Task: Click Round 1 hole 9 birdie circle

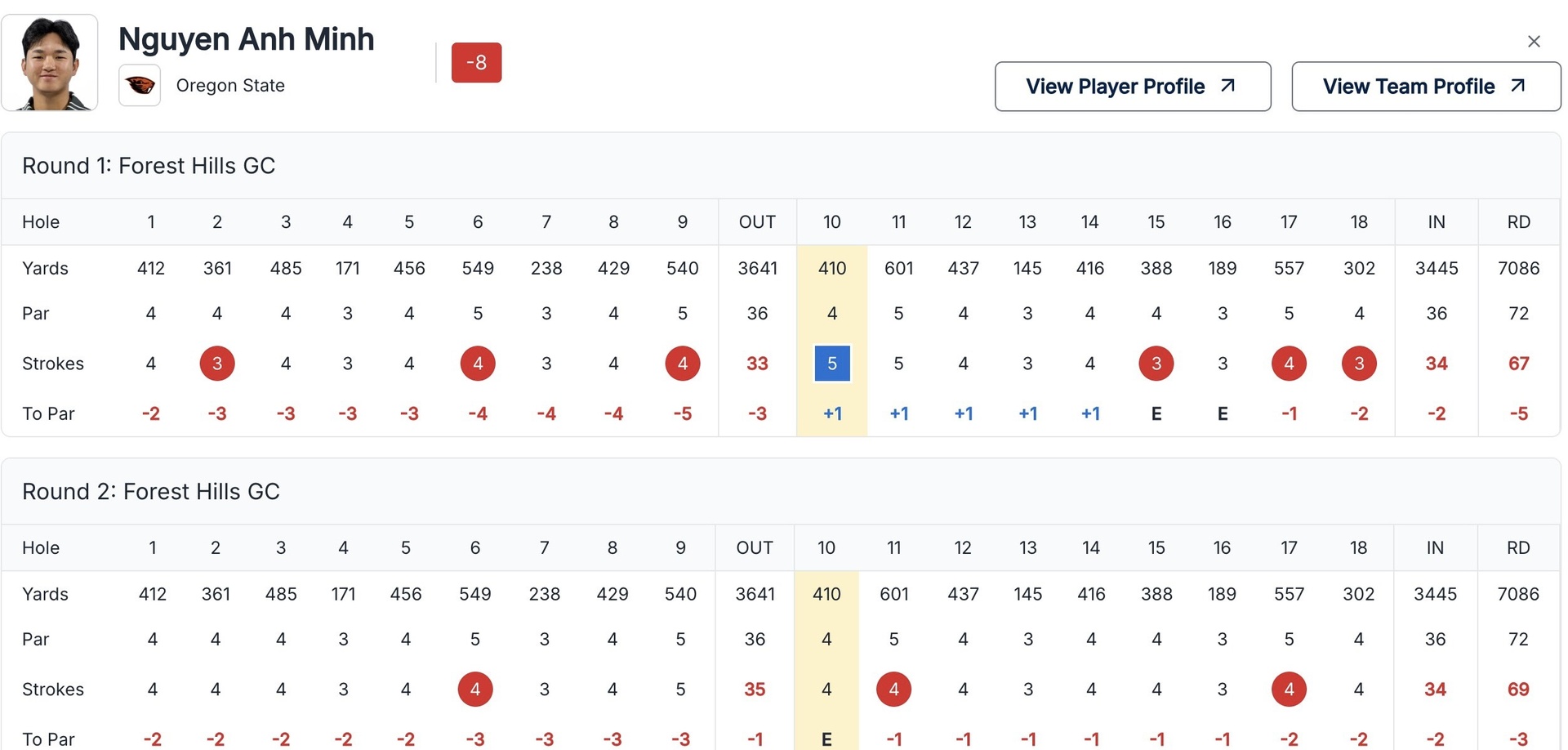Action: click(x=682, y=364)
